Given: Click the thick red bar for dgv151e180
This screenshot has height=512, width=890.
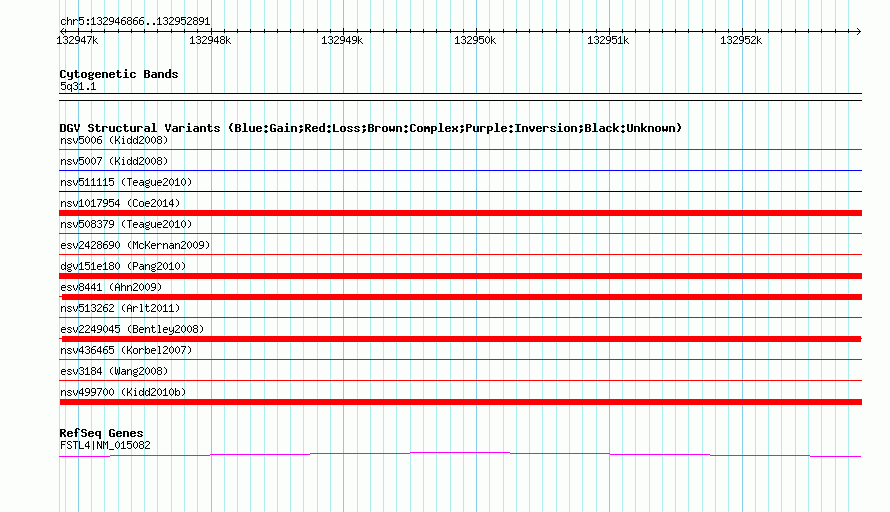Looking at the screenshot, I should click(x=460, y=276).
